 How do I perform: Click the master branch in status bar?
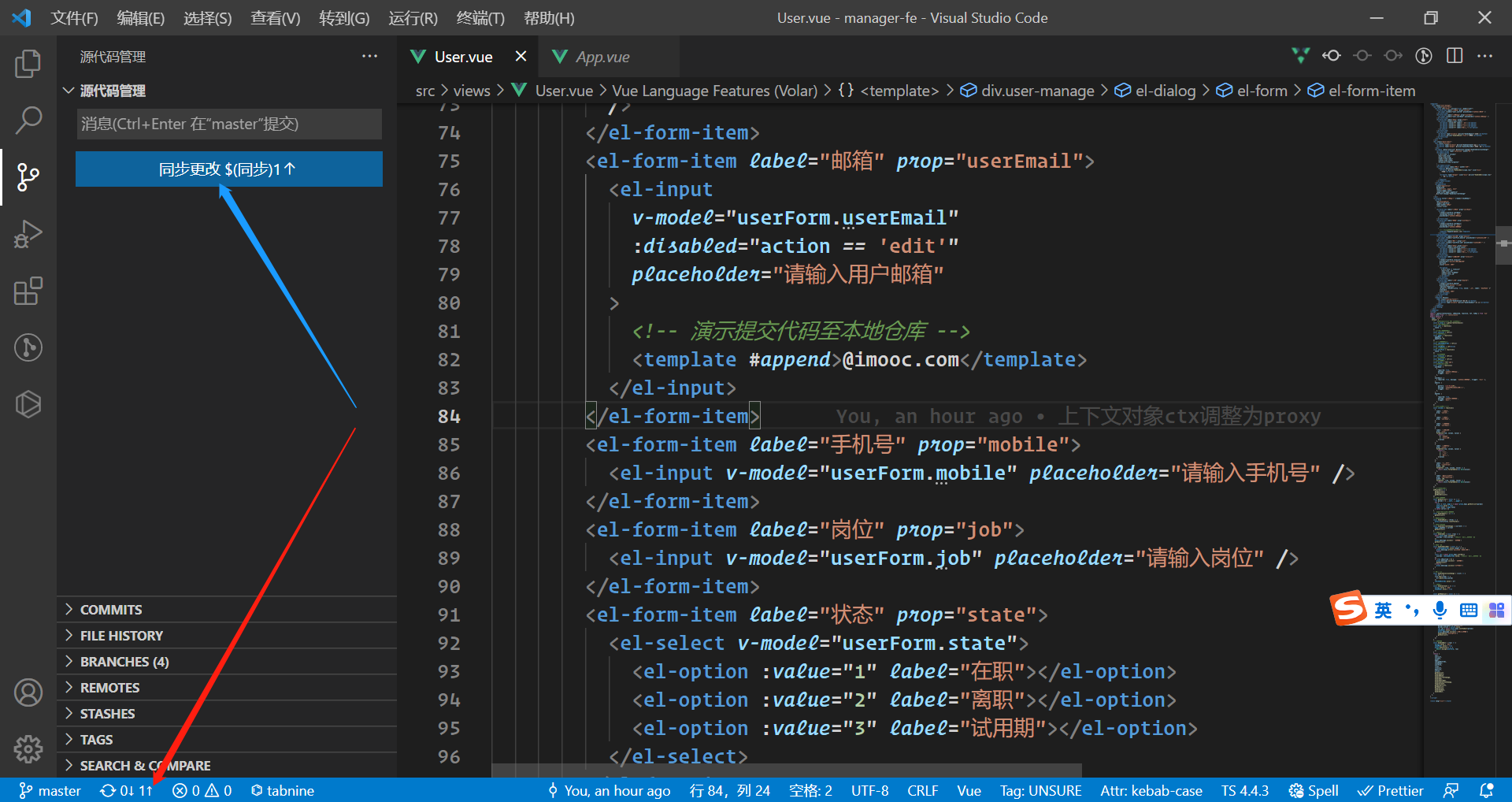click(x=50, y=790)
